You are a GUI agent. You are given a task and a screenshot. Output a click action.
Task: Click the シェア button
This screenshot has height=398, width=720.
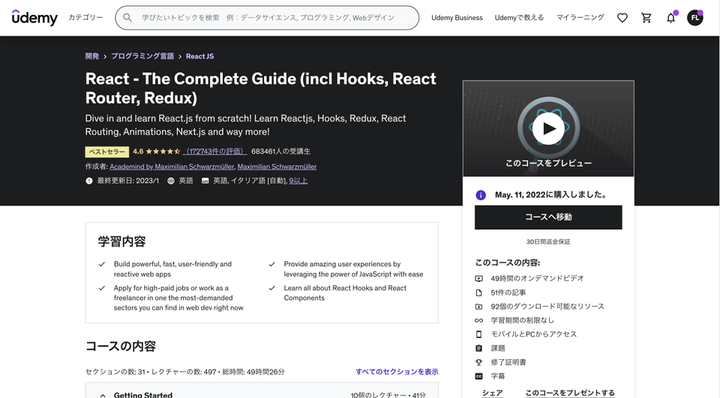pos(492,392)
